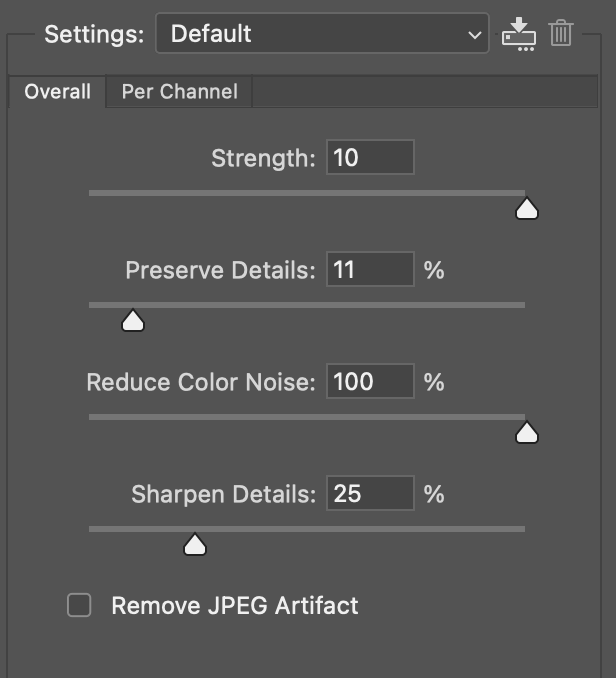
Task: Click the trash icon to delete settings
Action: point(561,33)
